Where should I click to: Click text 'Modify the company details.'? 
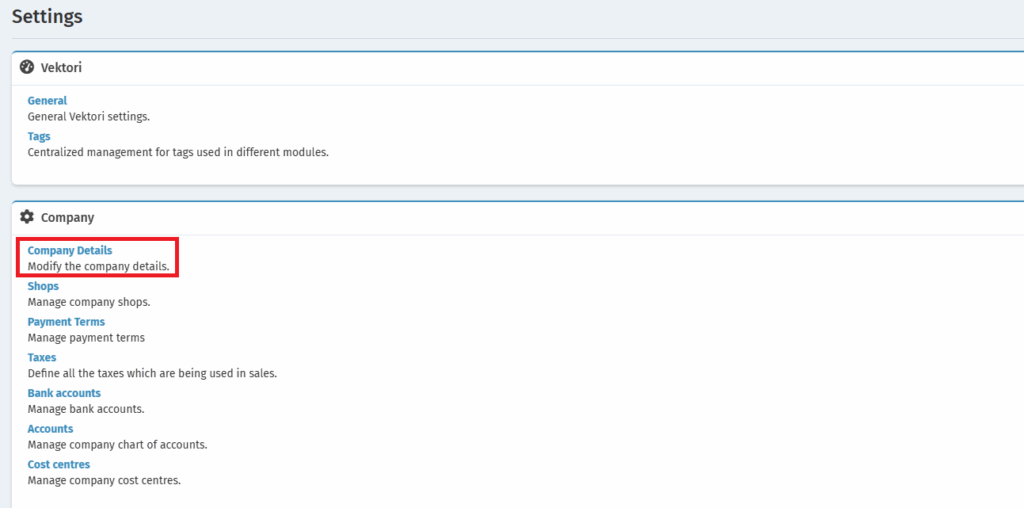coord(99,267)
